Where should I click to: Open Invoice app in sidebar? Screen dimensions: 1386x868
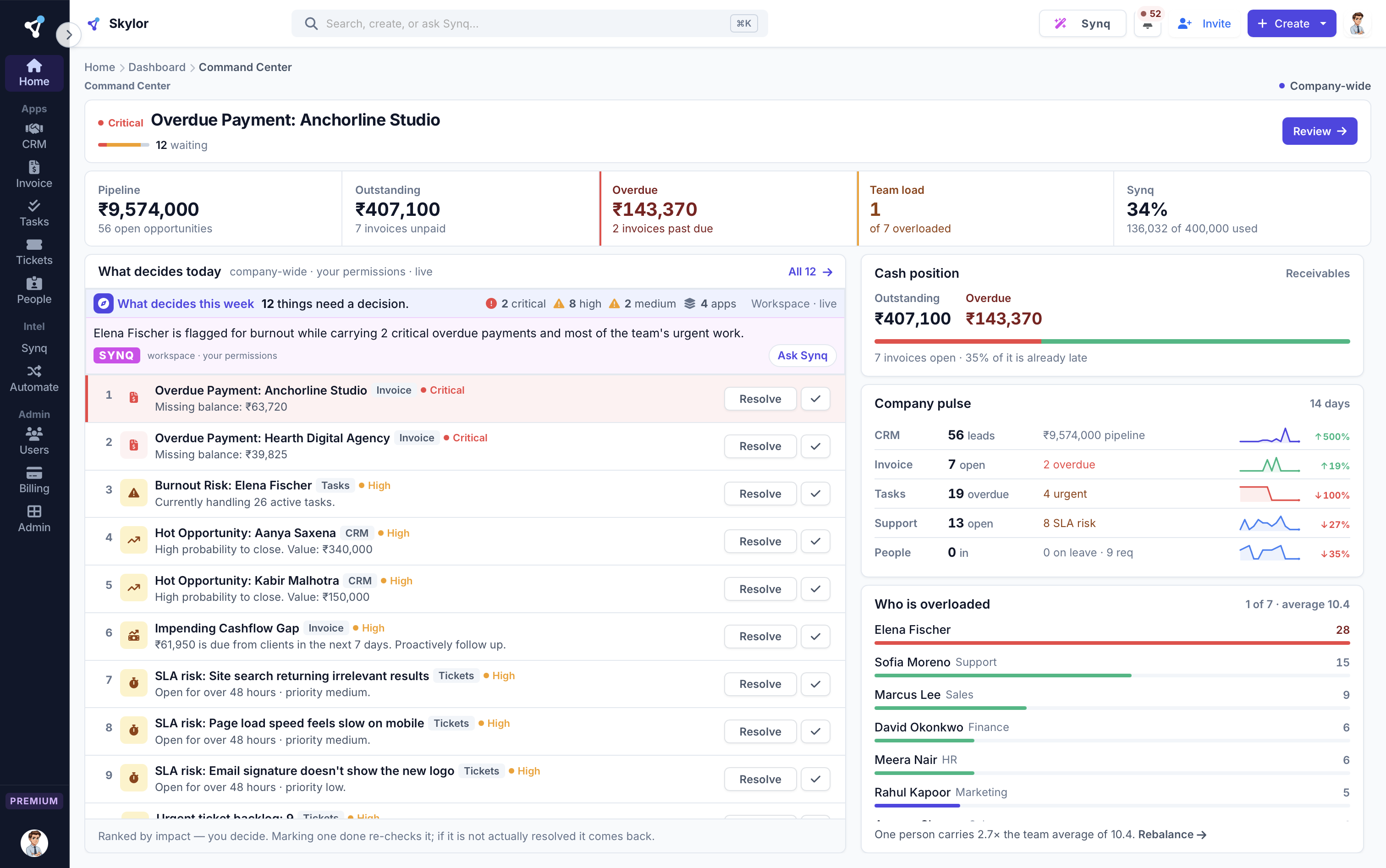click(x=34, y=175)
